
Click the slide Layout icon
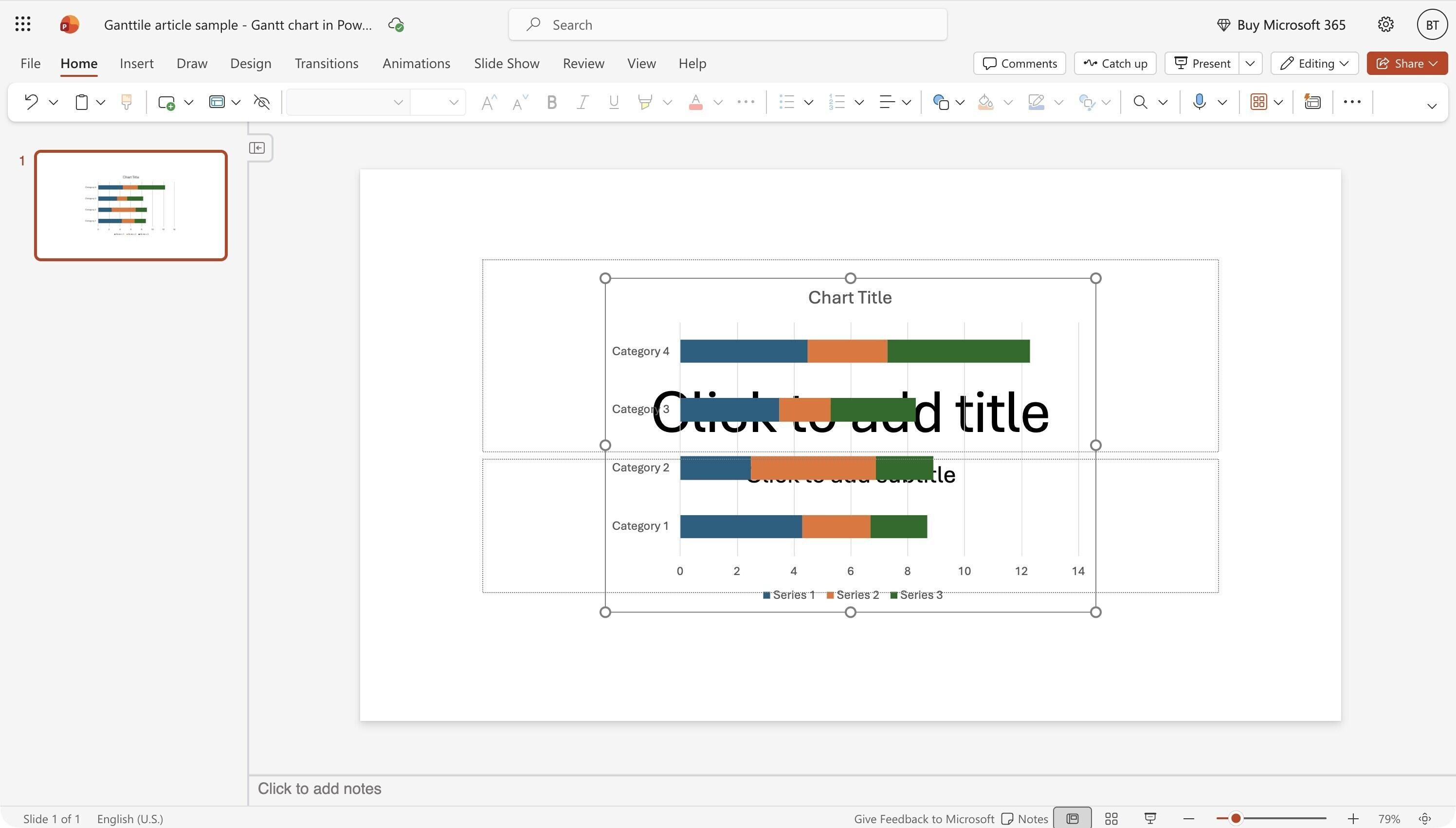pos(217,102)
